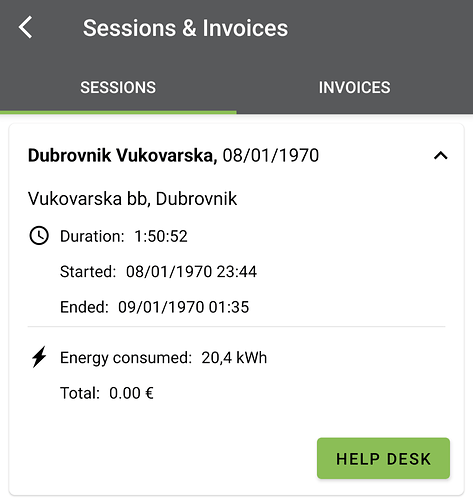Open the Help Desk button
The width and height of the screenshot is (473, 499).
click(x=383, y=458)
